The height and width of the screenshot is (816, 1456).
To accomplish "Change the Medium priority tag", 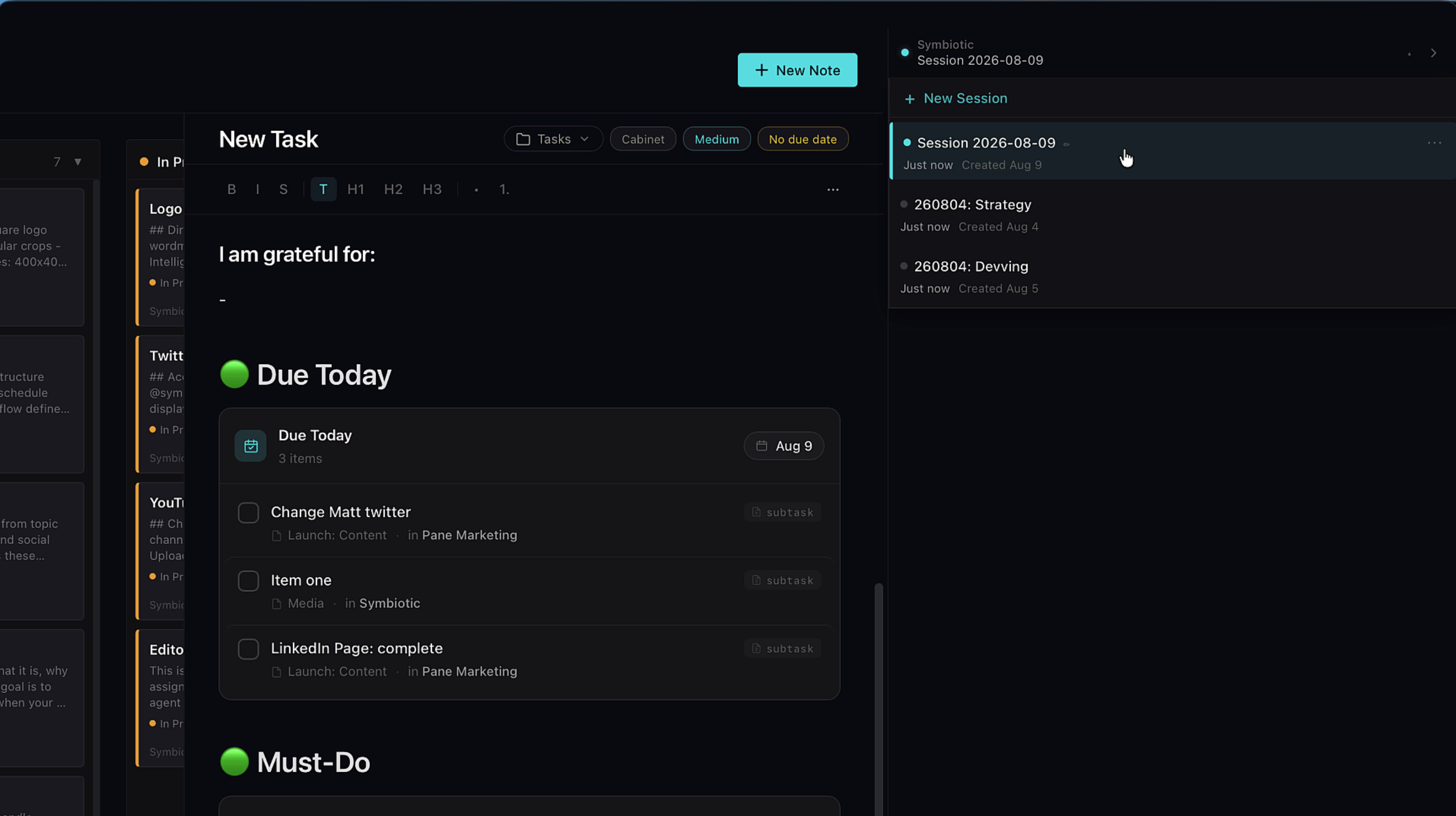I will pos(717,139).
